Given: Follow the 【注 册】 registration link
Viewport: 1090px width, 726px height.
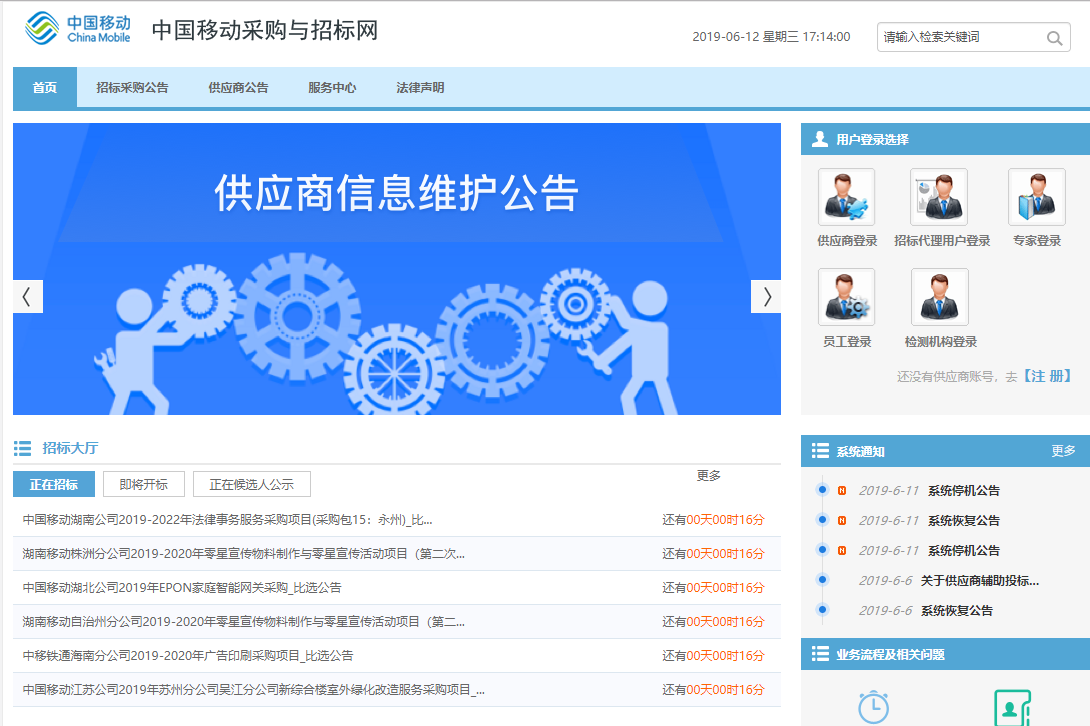Looking at the screenshot, I should coord(1048,376).
